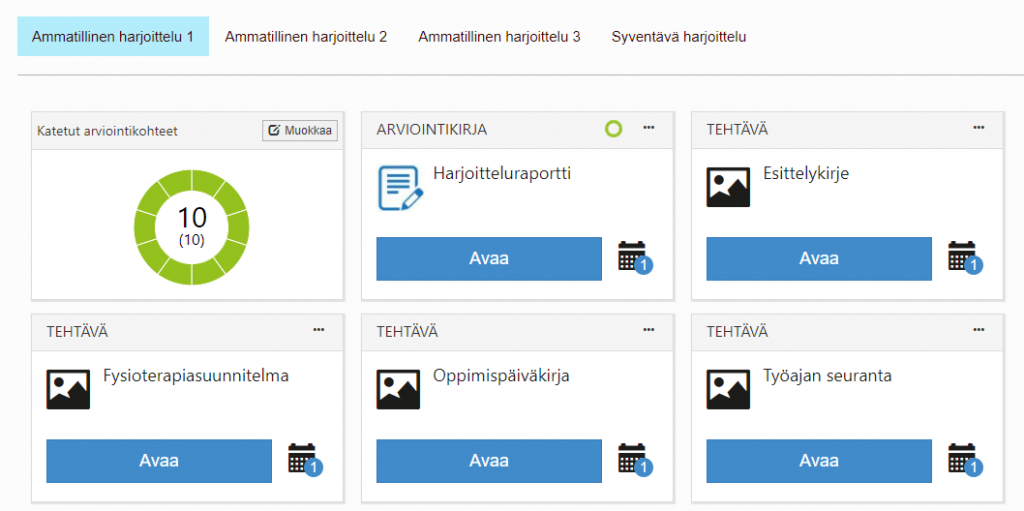Image resolution: width=1024 pixels, height=511 pixels.
Task: Click green status circle on Arviointikirja card
Action: [613, 129]
